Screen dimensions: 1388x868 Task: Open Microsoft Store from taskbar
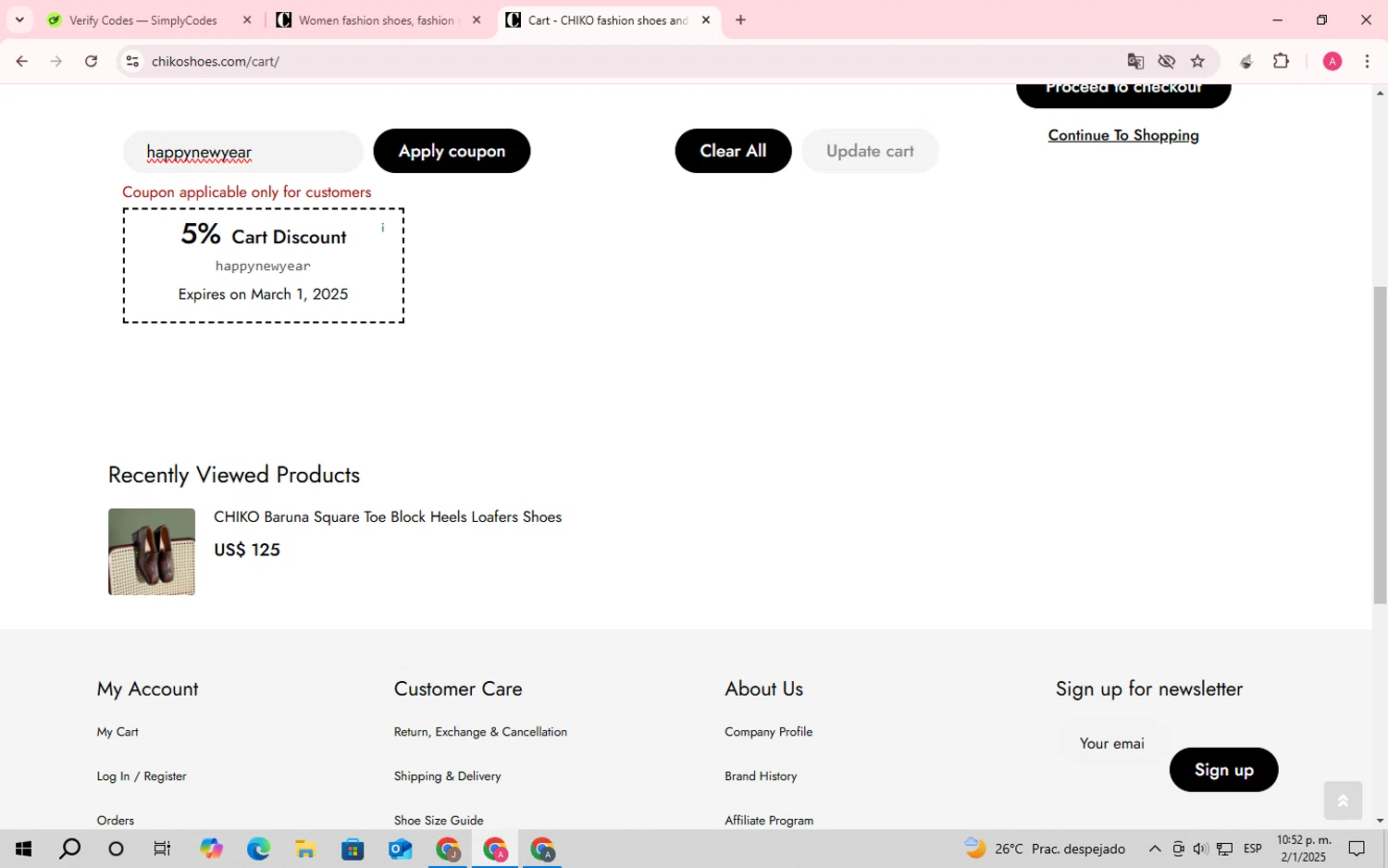click(353, 849)
